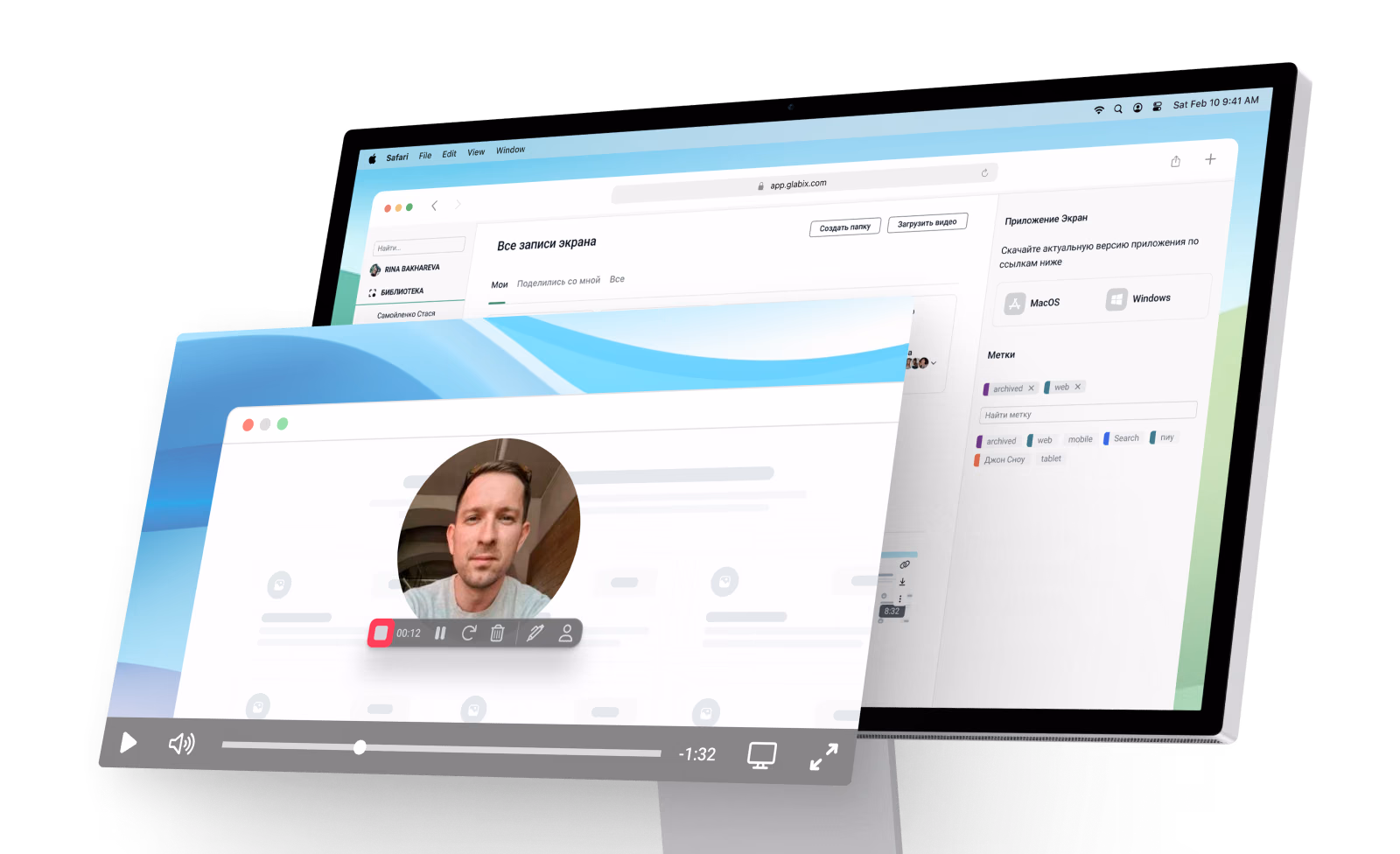Activate the pencil drawing tool
This screenshot has width=1400, height=854.
pos(535,633)
